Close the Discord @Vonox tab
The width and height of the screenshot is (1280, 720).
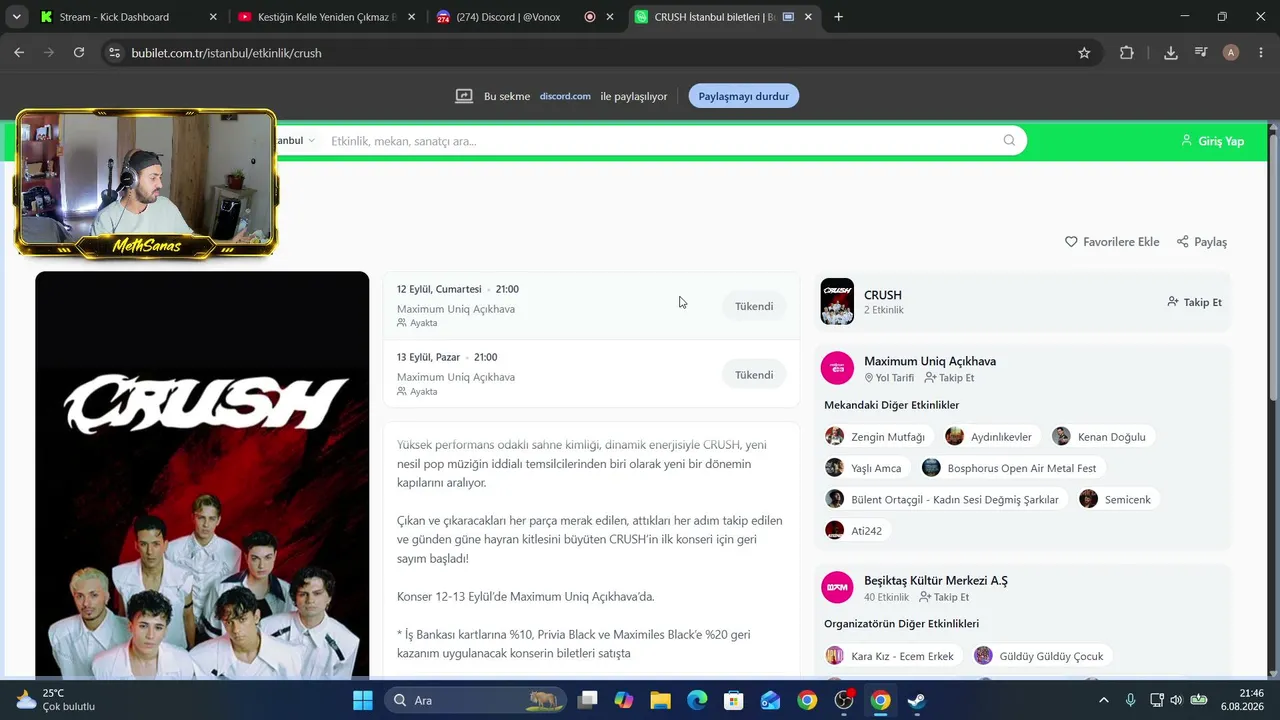tap(610, 17)
